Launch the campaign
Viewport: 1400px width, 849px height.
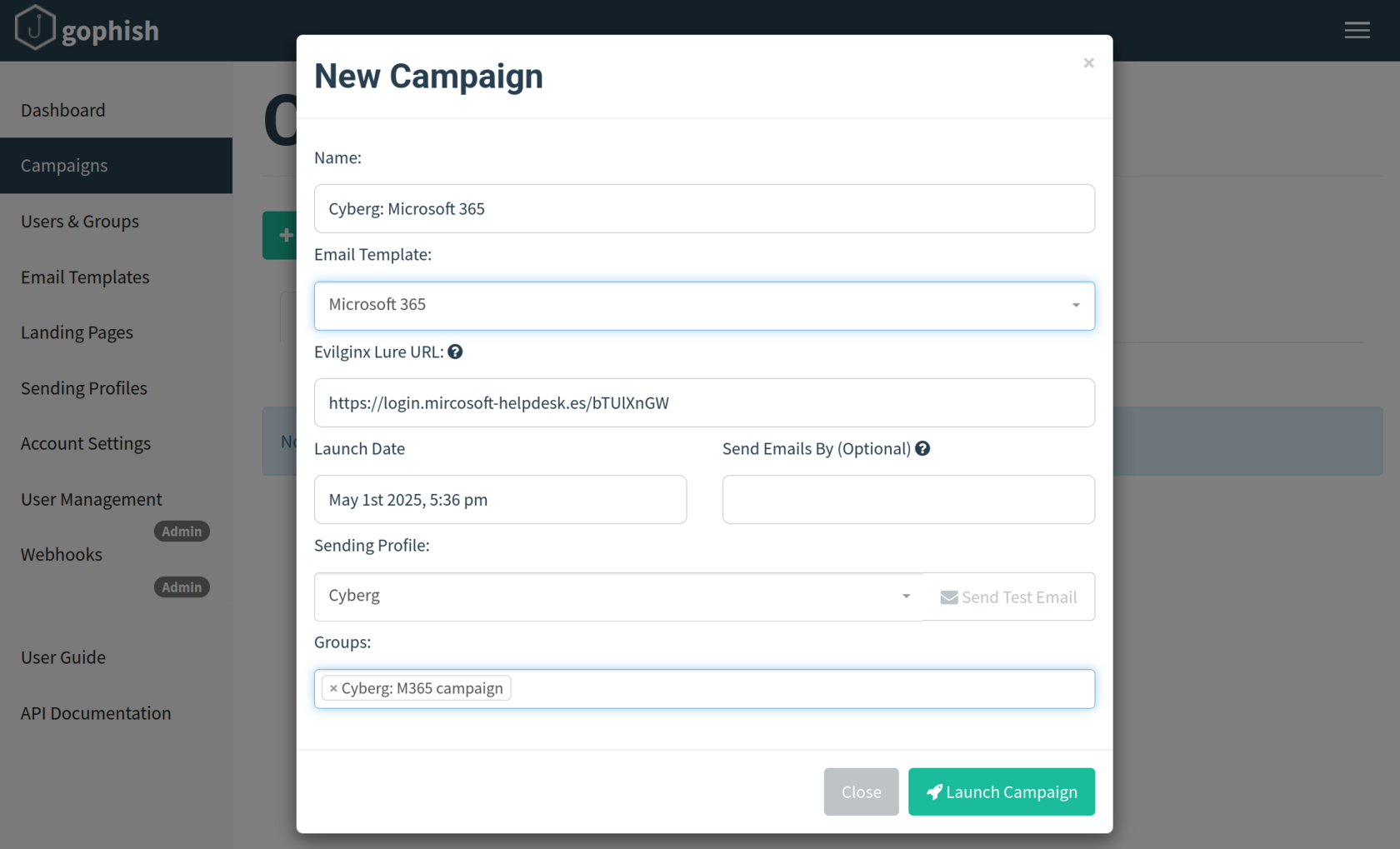coord(1002,792)
